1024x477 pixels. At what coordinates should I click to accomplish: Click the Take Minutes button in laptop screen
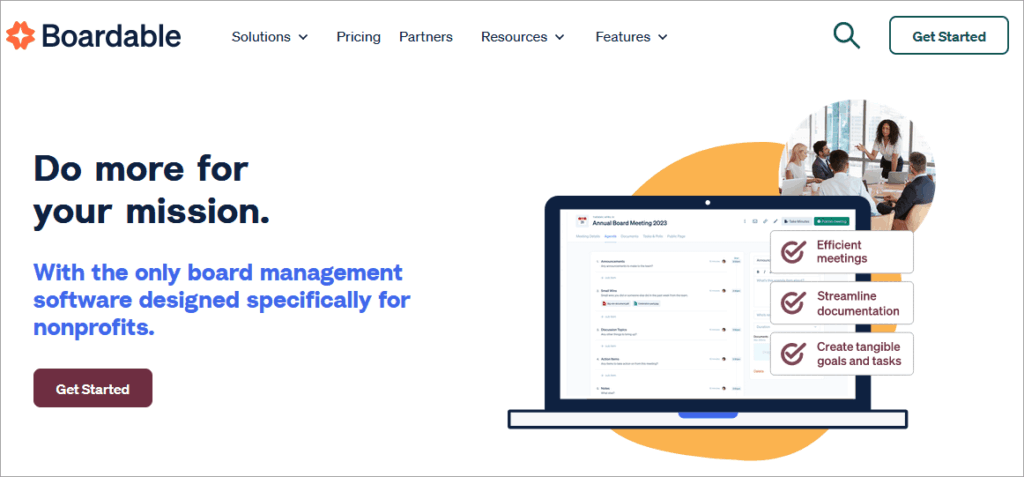click(797, 221)
